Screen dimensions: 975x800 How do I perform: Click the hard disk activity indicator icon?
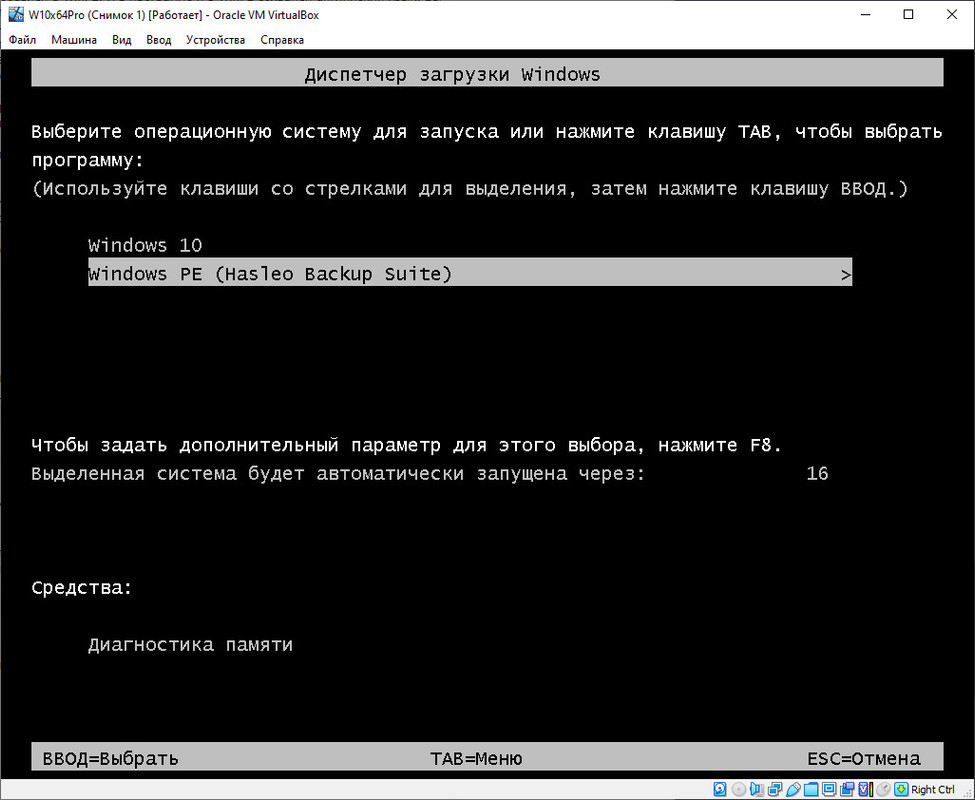click(719, 789)
